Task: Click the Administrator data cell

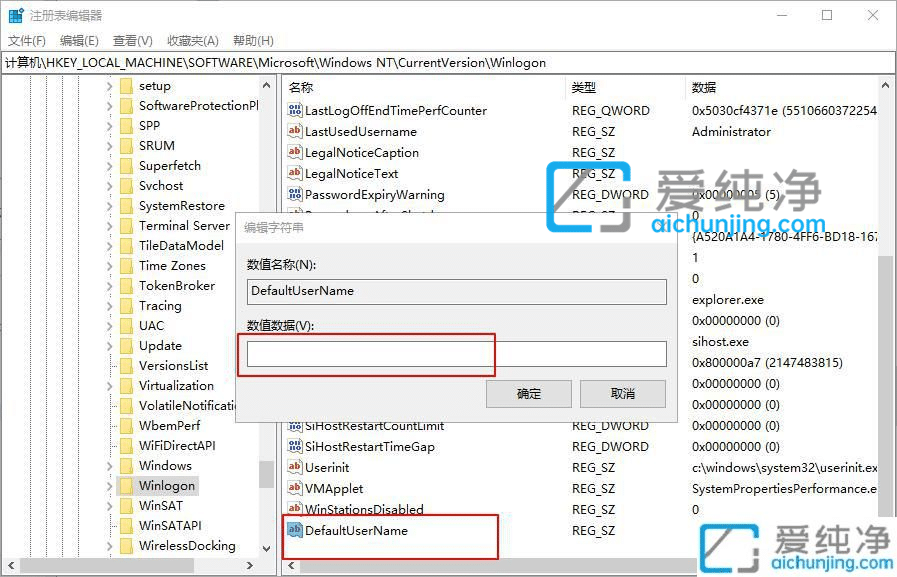Action: [731, 132]
